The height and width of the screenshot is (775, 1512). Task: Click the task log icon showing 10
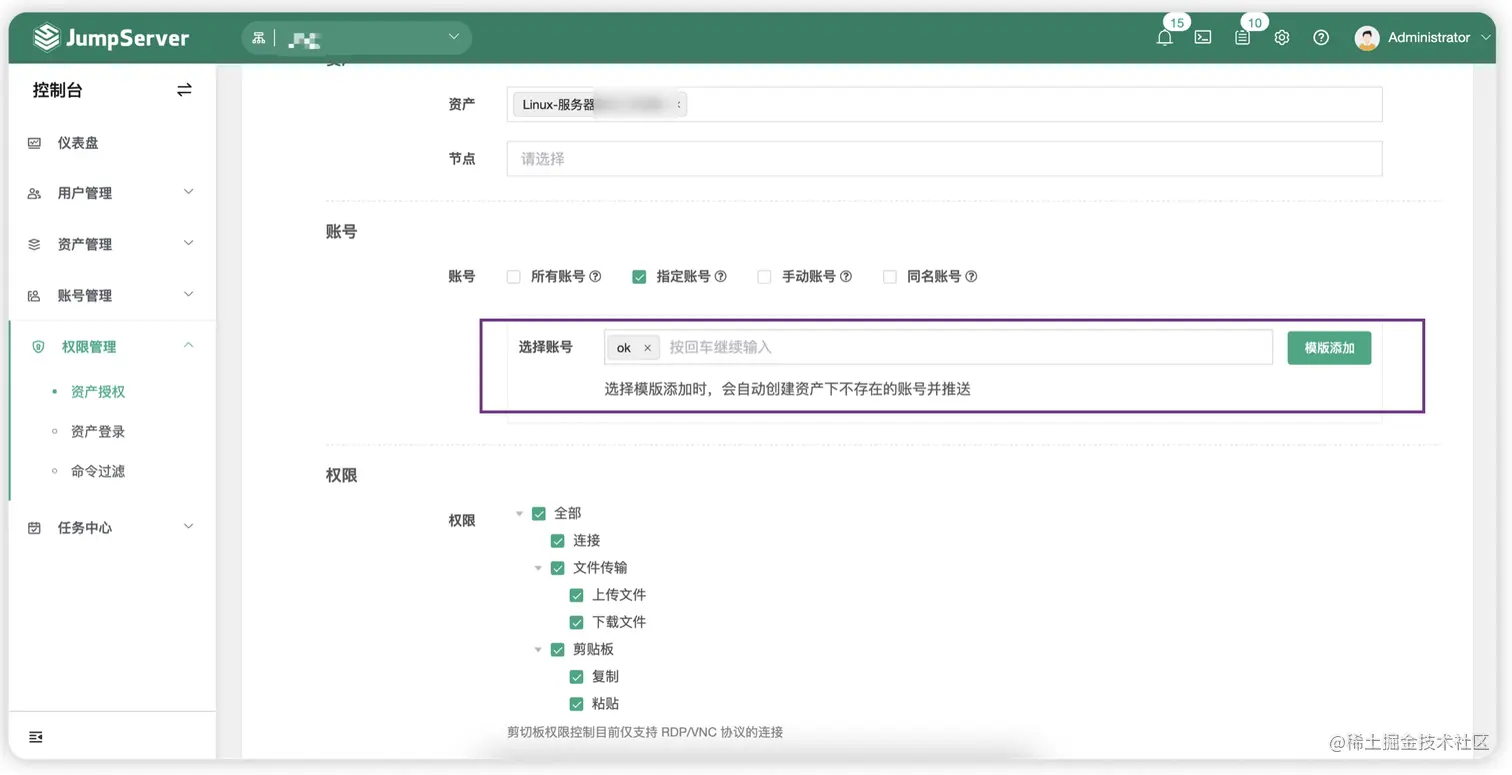(1242, 37)
